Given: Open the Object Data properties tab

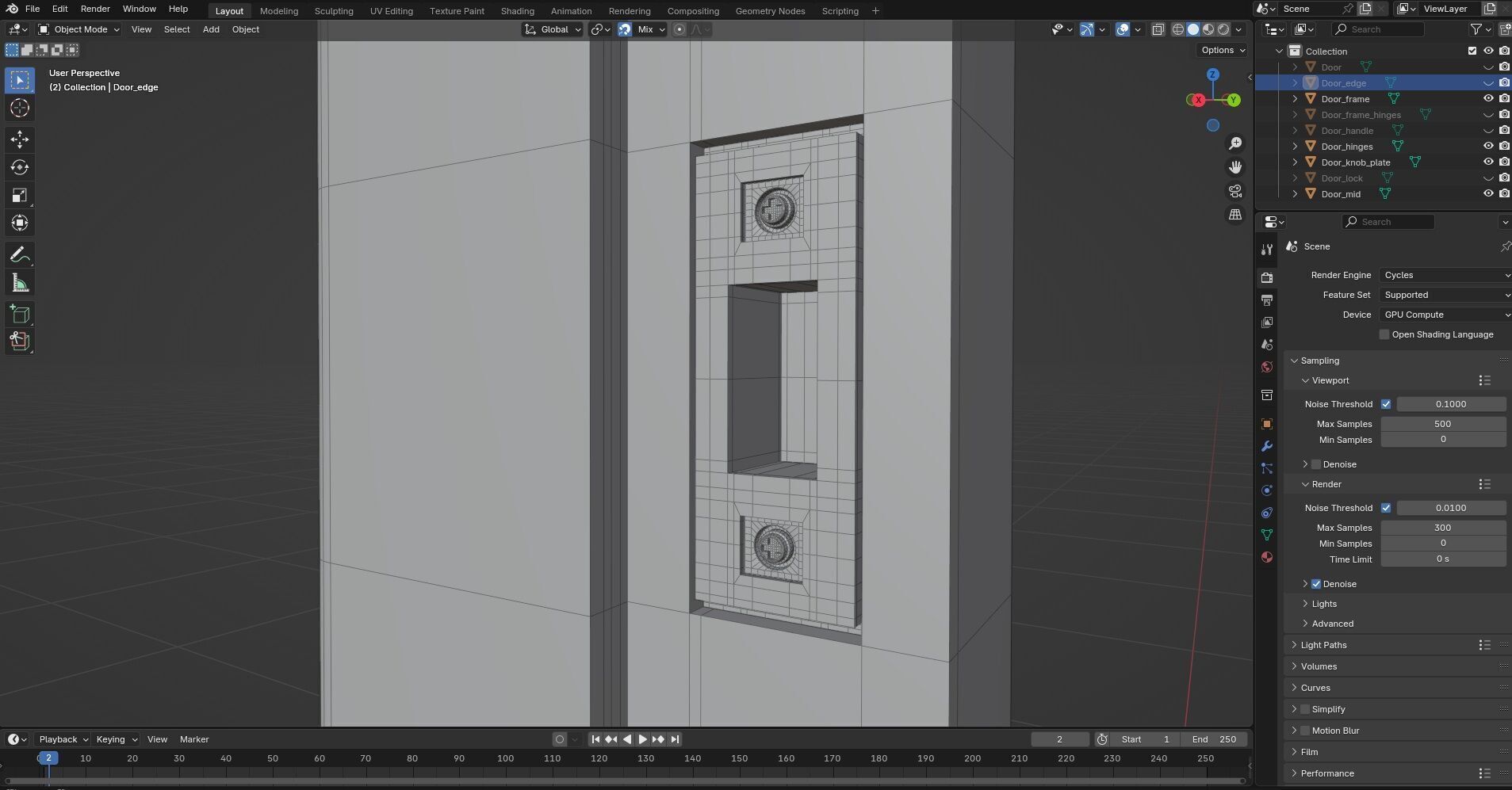Looking at the screenshot, I should (x=1267, y=535).
